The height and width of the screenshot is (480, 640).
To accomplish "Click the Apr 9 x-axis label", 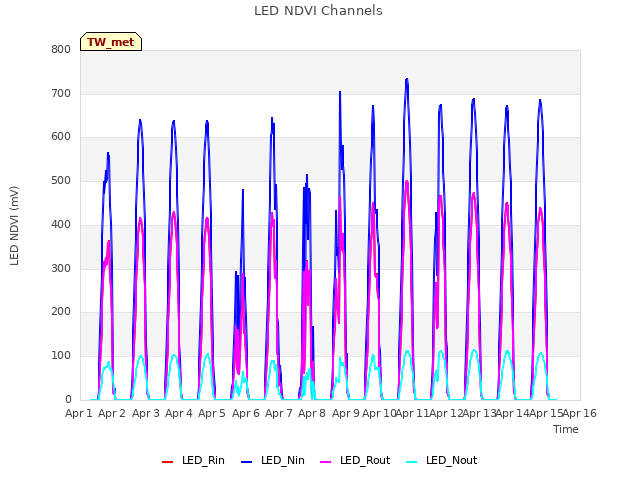I will click(346, 413).
